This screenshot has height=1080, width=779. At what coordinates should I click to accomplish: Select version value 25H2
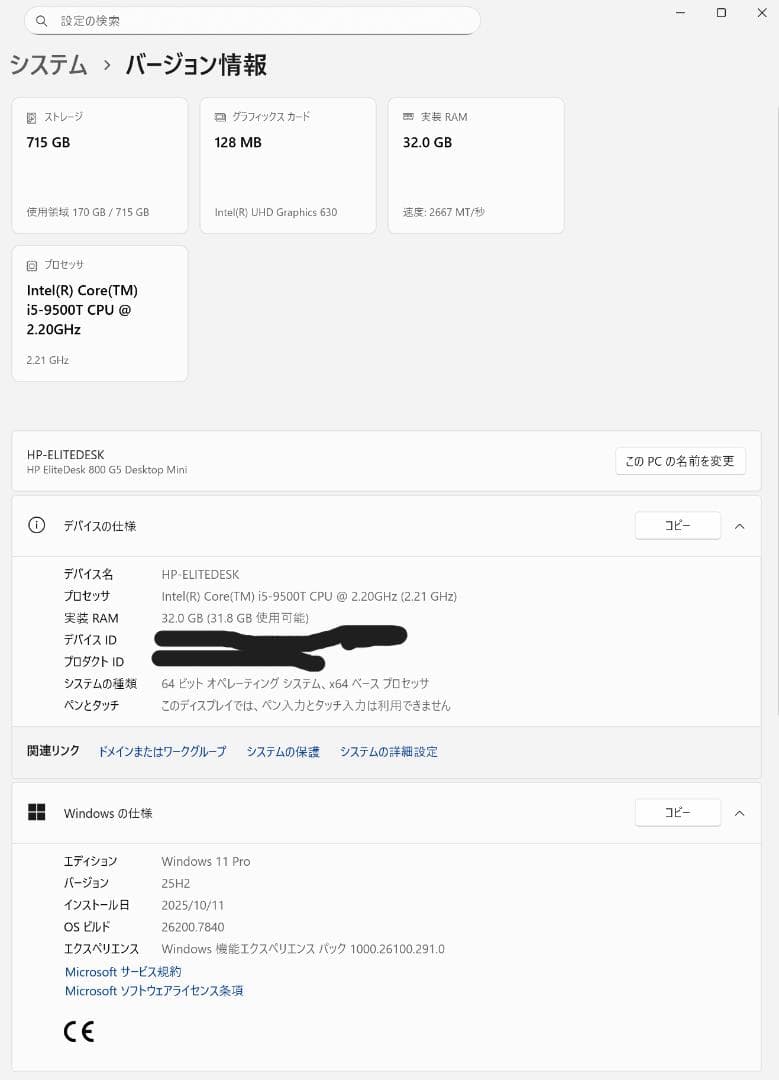coord(176,883)
